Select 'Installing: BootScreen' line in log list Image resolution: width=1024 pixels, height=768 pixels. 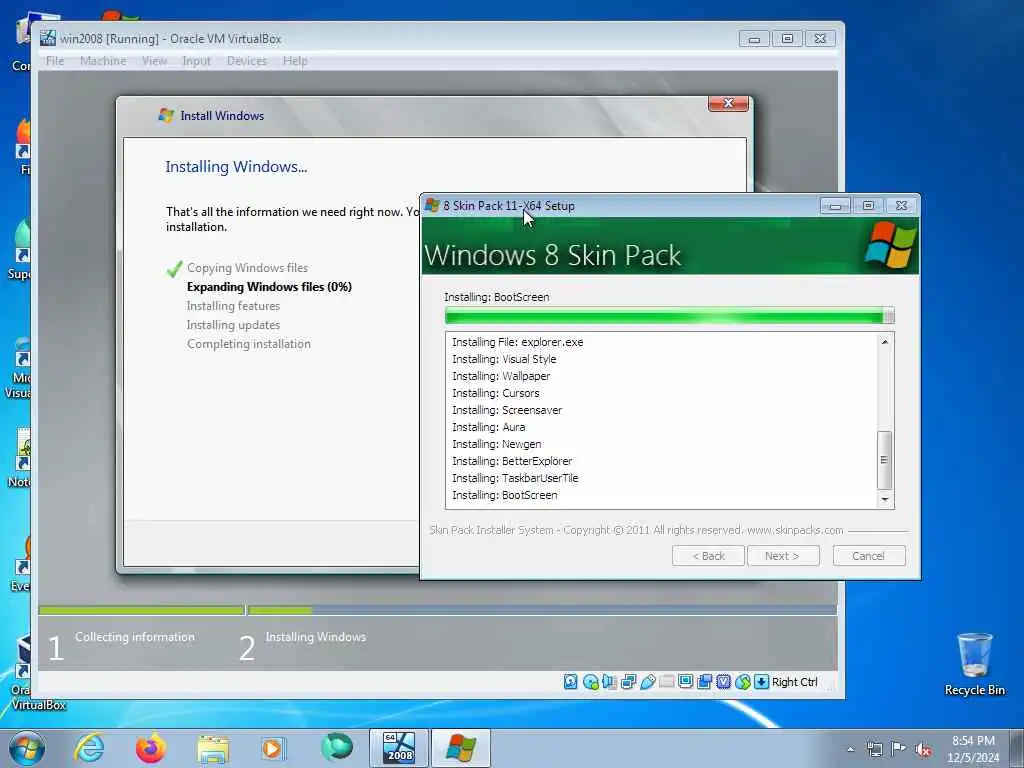pyautogui.click(x=504, y=495)
